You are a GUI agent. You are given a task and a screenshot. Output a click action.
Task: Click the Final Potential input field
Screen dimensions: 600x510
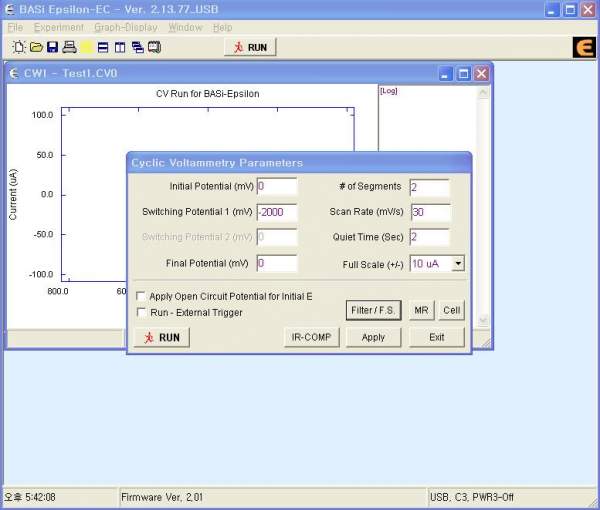[x=277, y=263]
